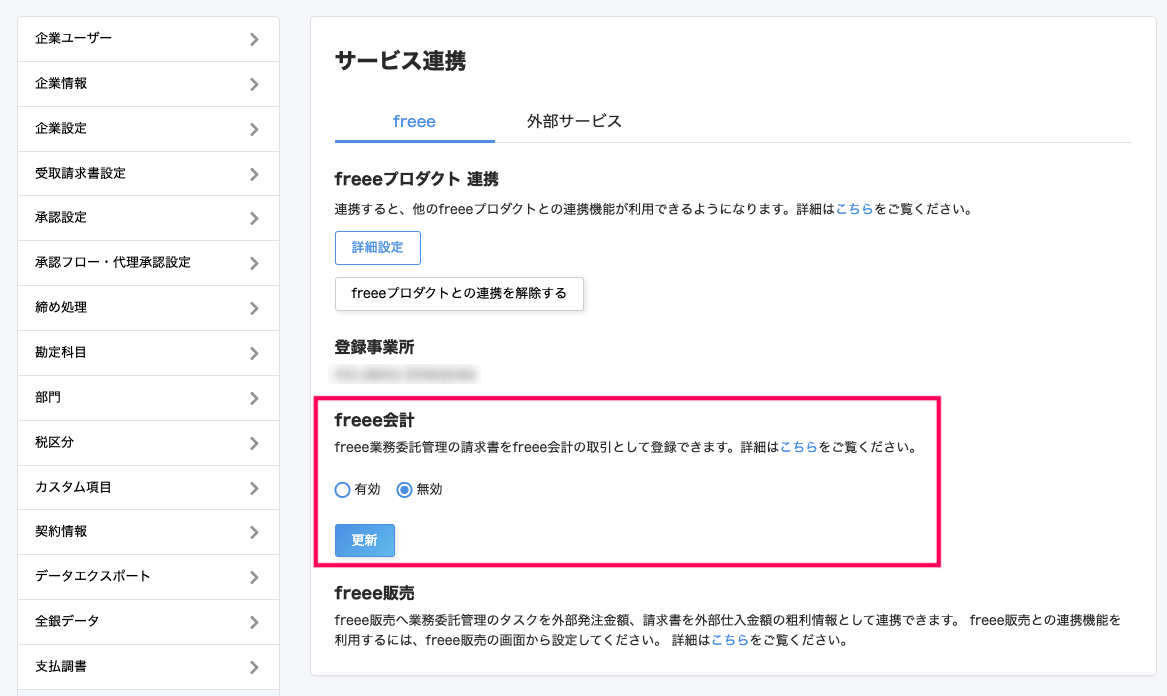Click the freee販売 section heading

(x=374, y=593)
